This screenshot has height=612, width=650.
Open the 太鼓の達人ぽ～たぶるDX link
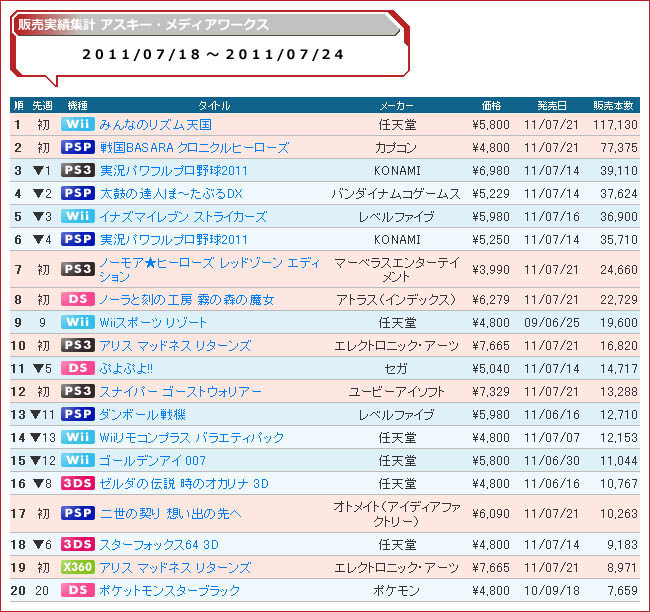click(x=171, y=194)
